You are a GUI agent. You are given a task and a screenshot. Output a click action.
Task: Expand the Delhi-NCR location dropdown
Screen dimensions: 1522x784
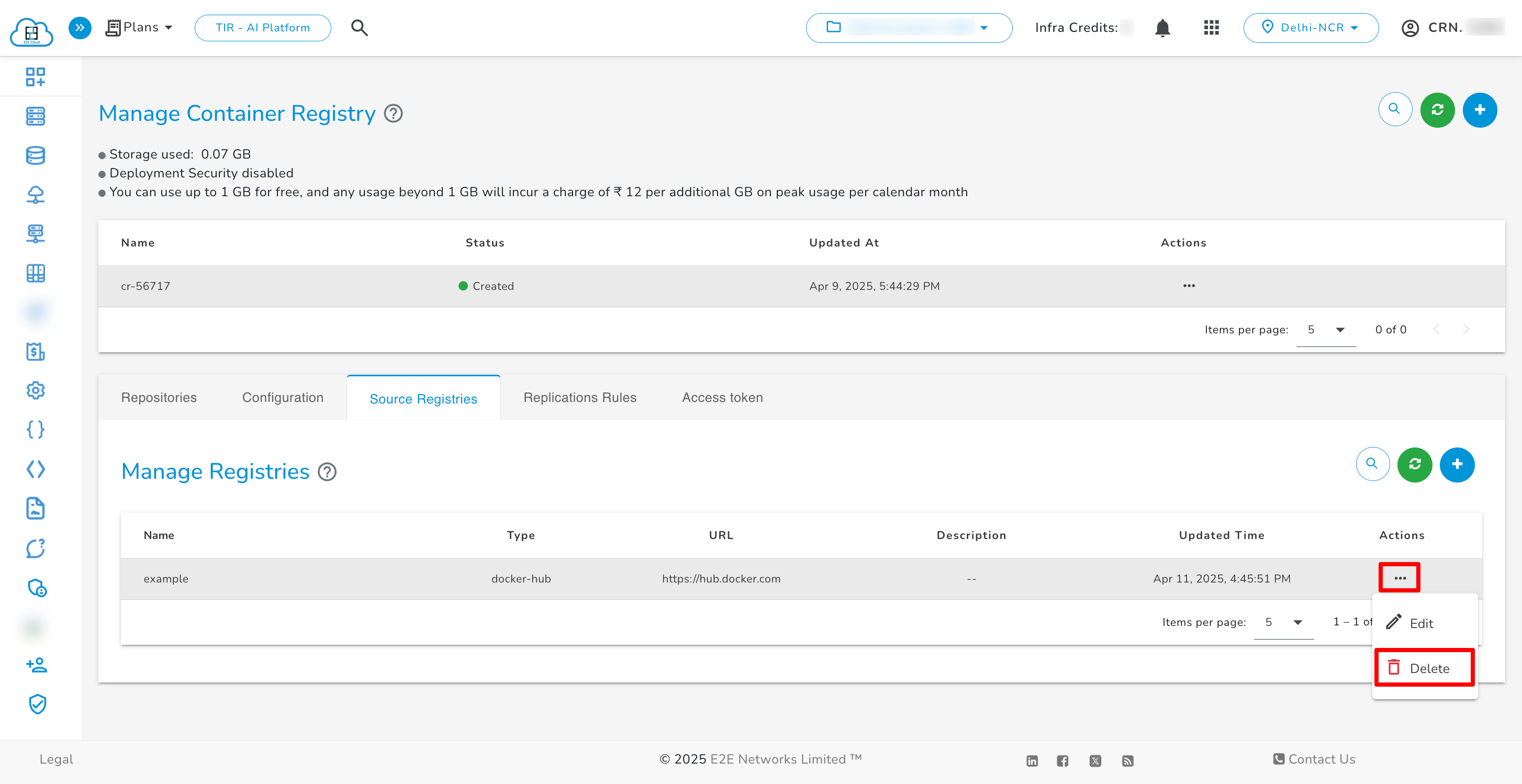click(x=1311, y=27)
